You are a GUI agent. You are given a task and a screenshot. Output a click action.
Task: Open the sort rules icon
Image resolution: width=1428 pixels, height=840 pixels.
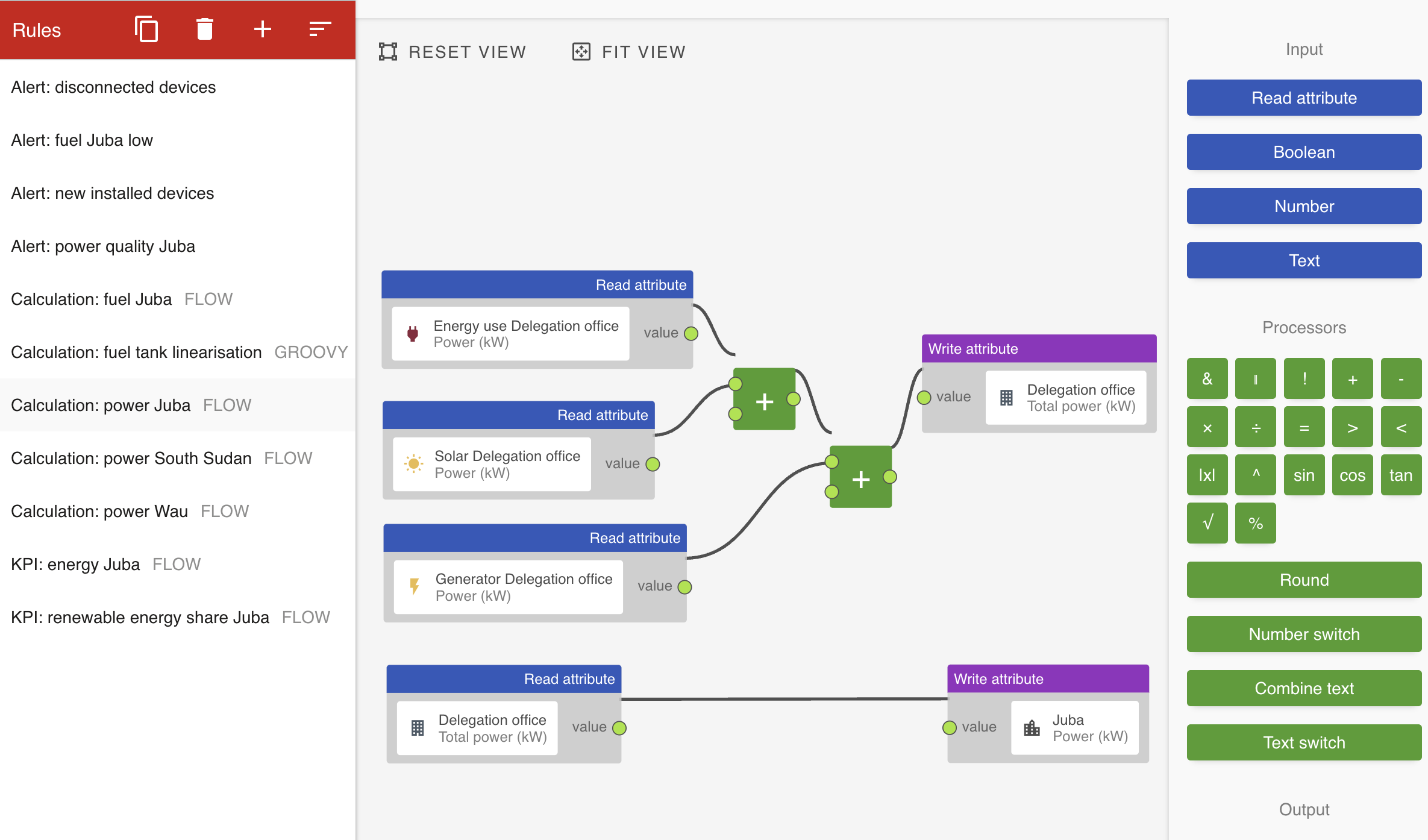[x=319, y=29]
